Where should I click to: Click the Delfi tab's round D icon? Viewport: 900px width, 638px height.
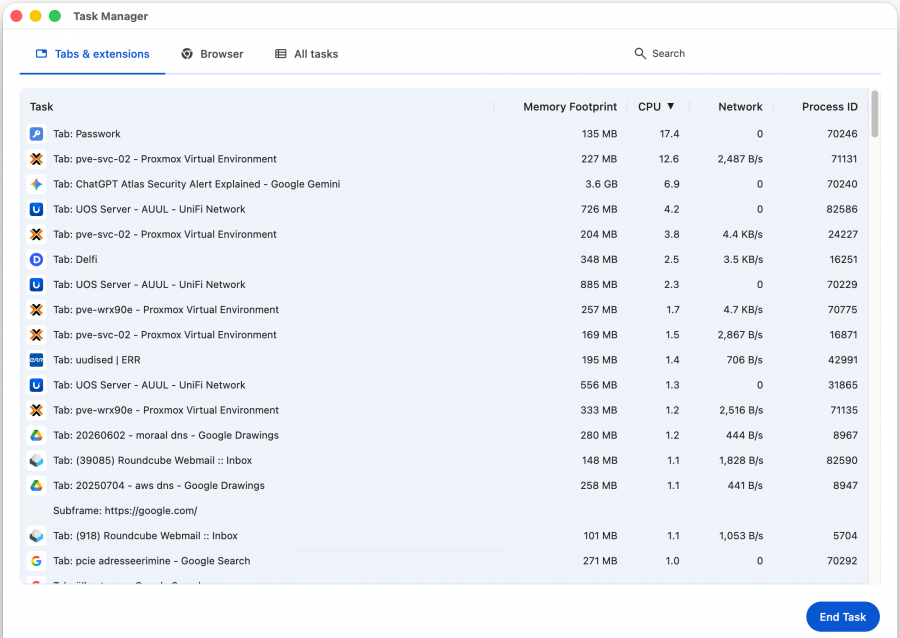[x=36, y=259]
